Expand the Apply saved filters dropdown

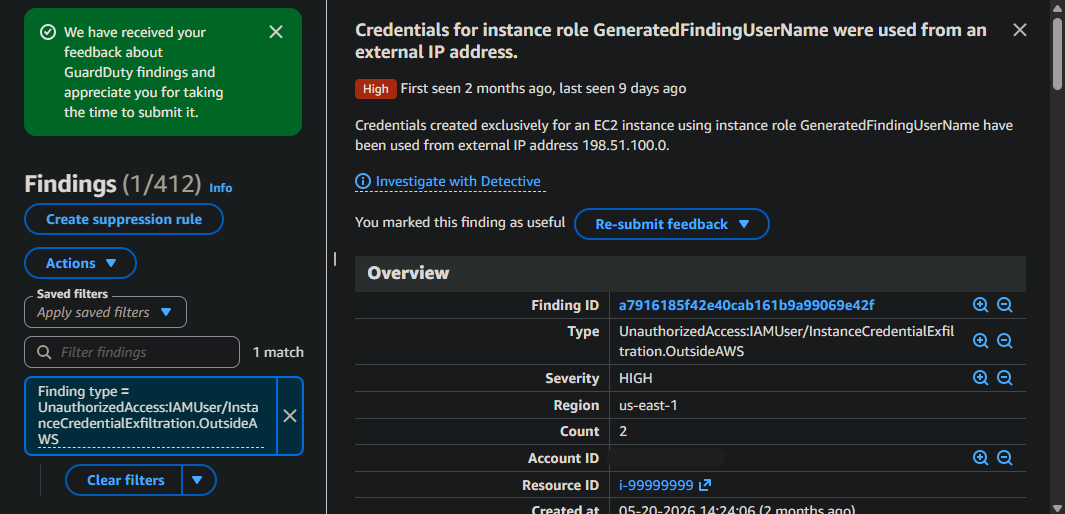click(105, 312)
